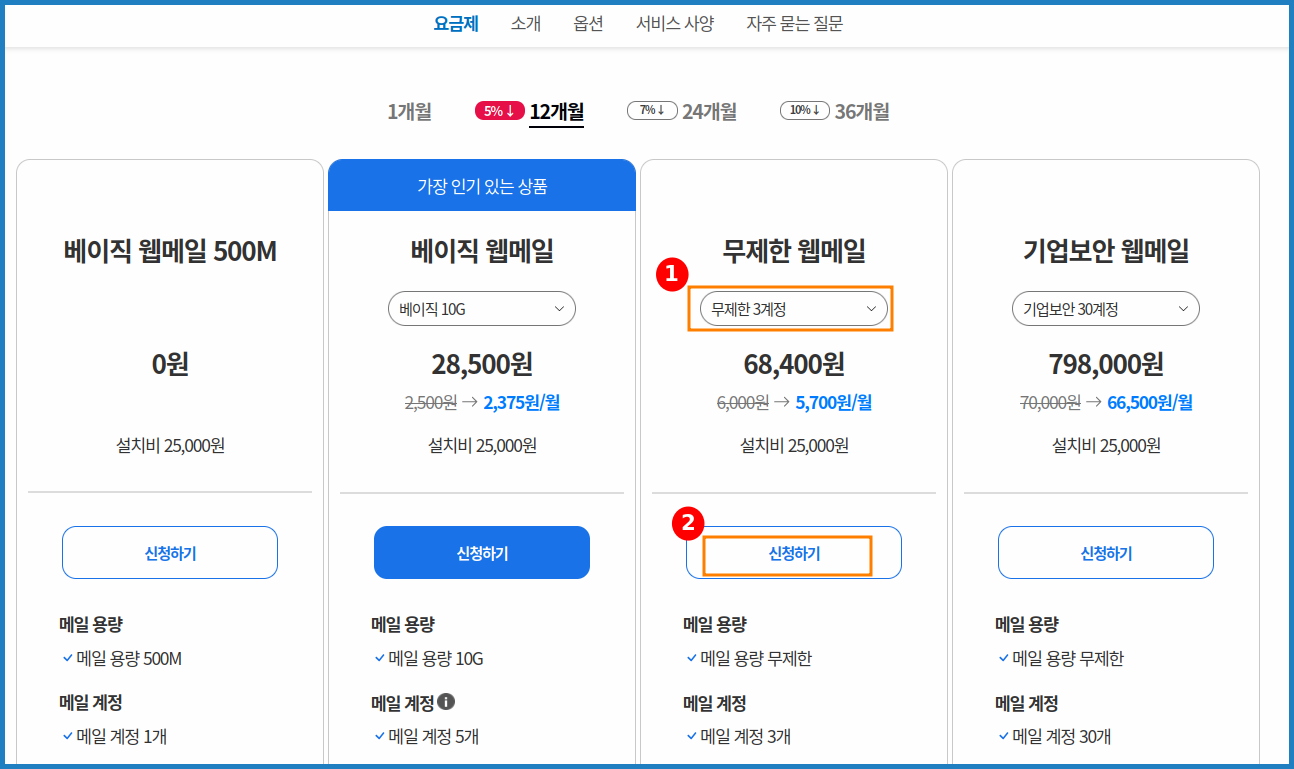Open the 무제한 3계정 dropdown
Screen dimensions: 1294x769
pyautogui.click(x=792, y=308)
